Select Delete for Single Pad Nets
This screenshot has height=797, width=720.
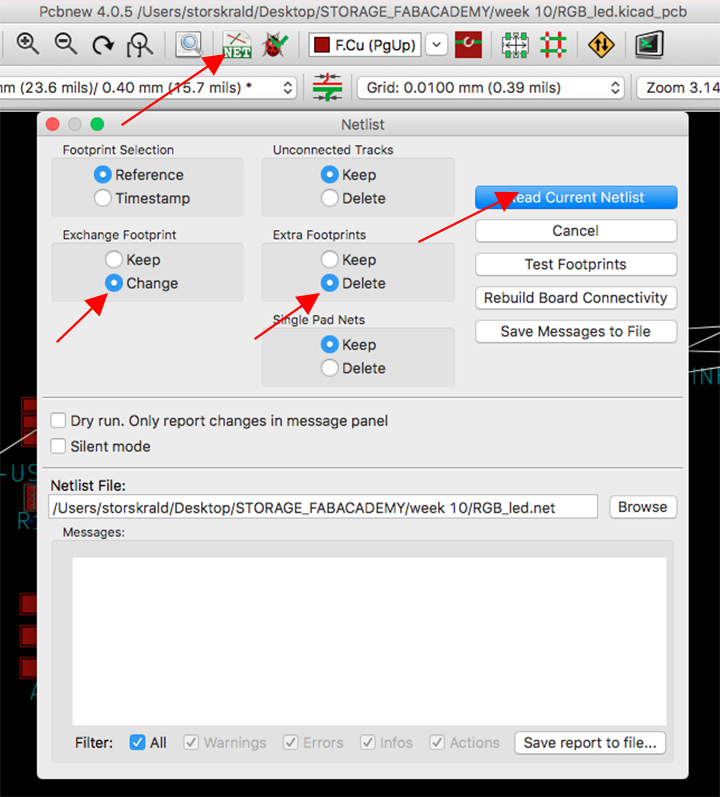(329, 368)
